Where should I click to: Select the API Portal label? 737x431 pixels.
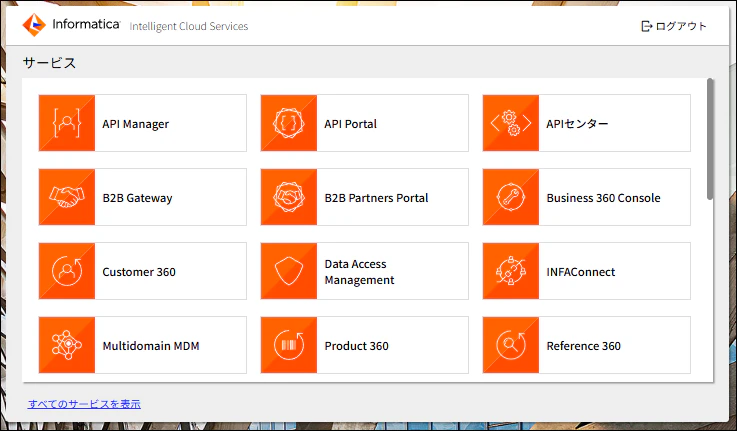351,124
